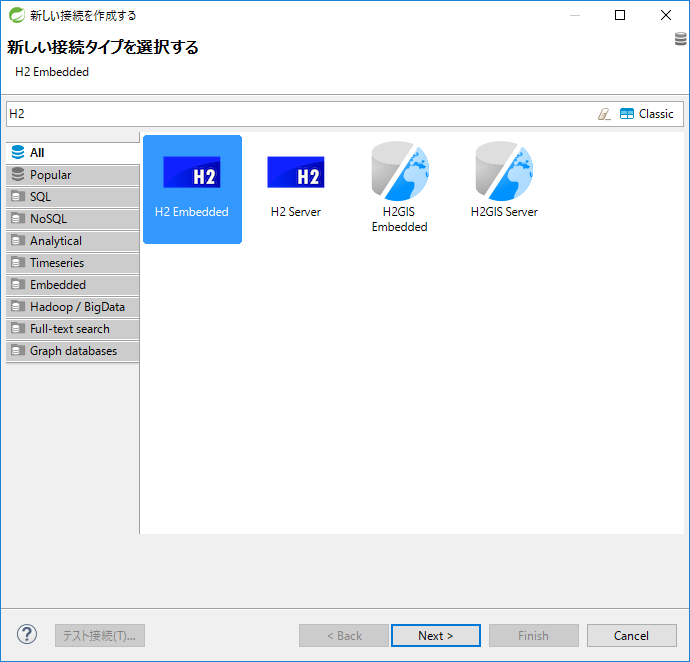
Task: Switch to Classic view
Action: coord(646,114)
